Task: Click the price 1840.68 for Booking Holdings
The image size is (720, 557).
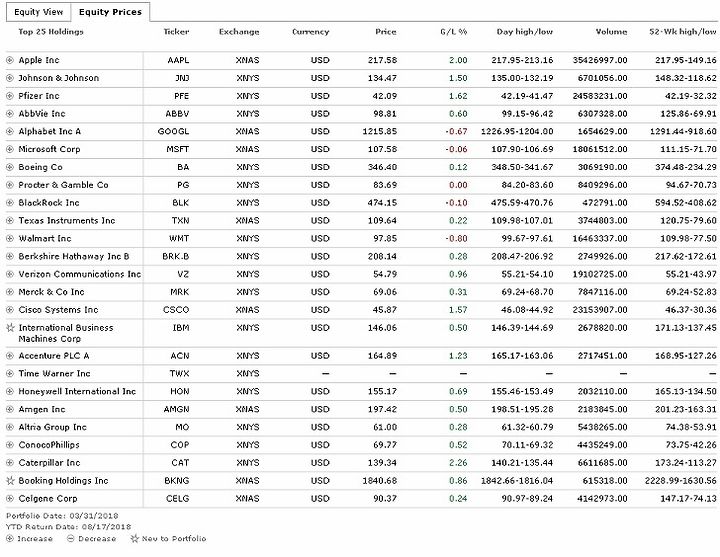Action: coord(380,481)
